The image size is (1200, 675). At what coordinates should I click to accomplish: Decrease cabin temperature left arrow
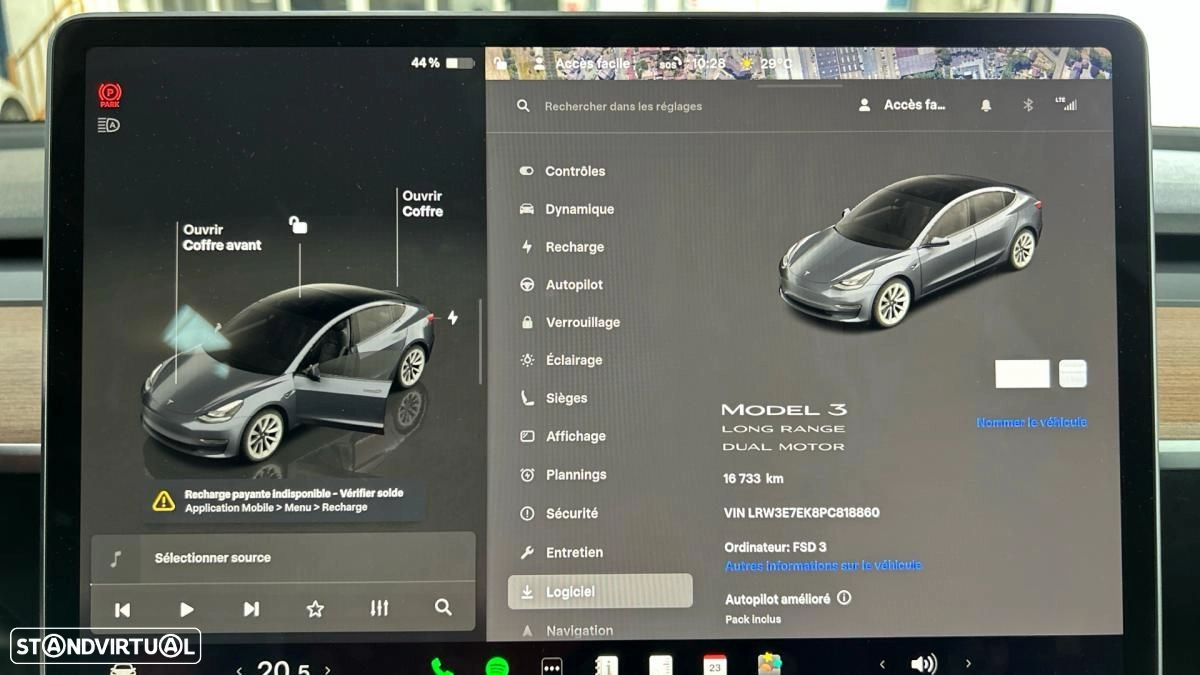pyautogui.click(x=239, y=670)
